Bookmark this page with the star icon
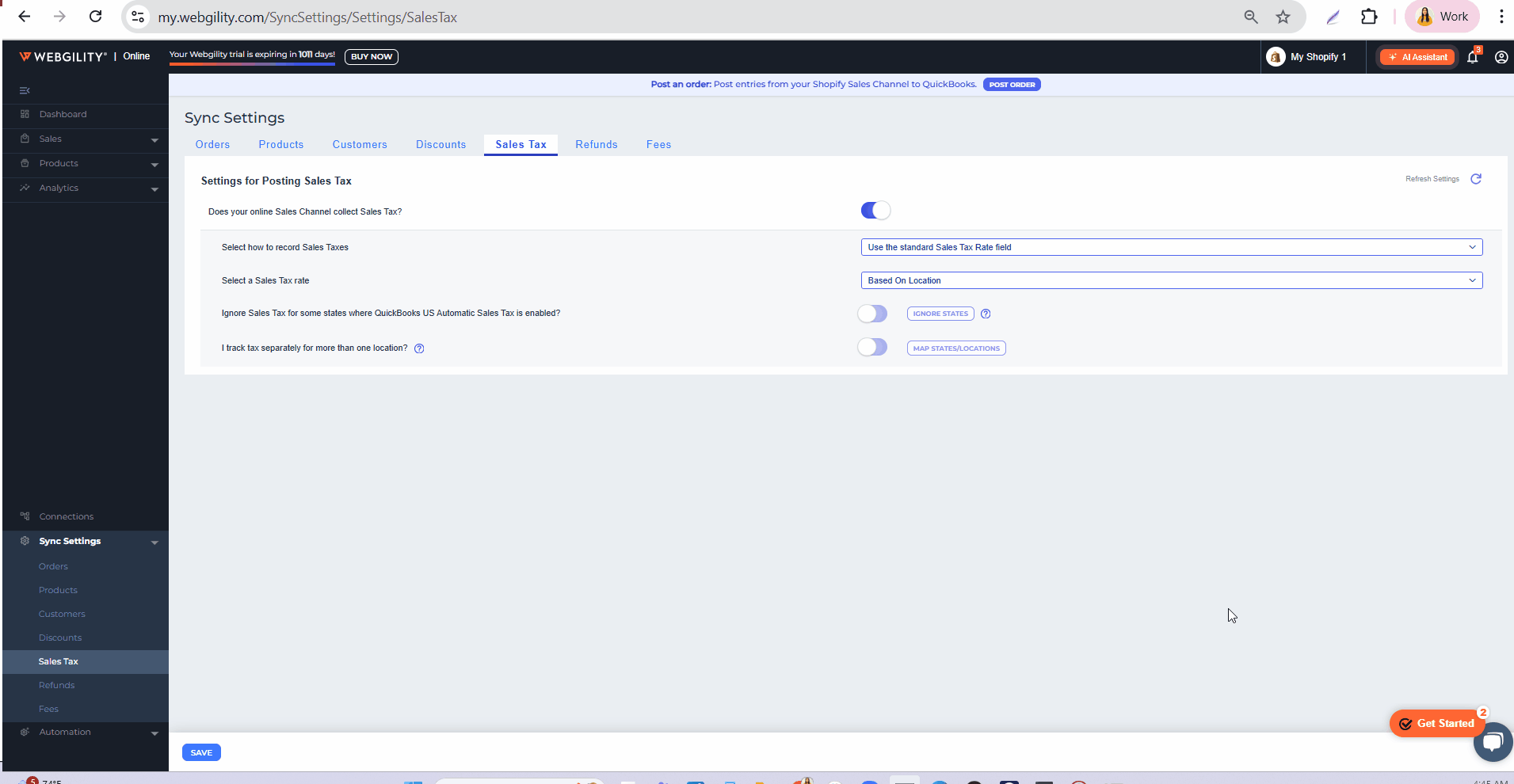The height and width of the screenshot is (784, 1514). [1283, 17]
